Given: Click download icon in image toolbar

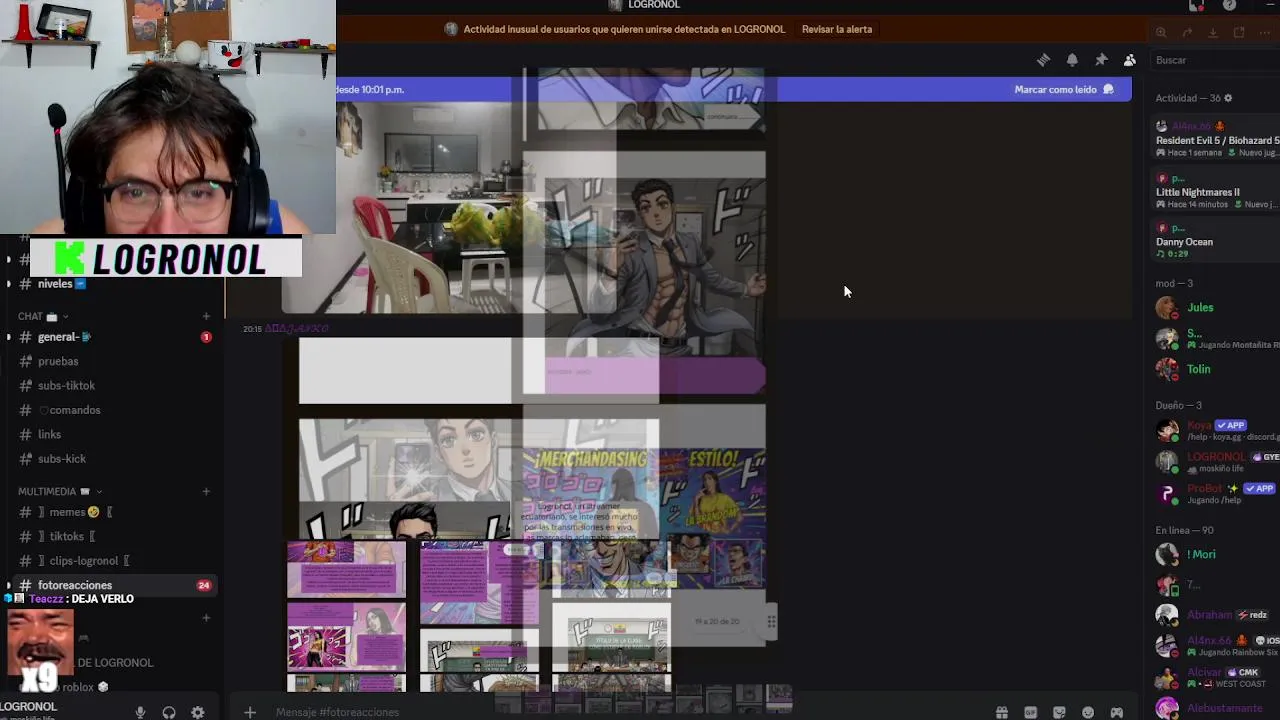Looking at the screenshot, I should 1213,32.
